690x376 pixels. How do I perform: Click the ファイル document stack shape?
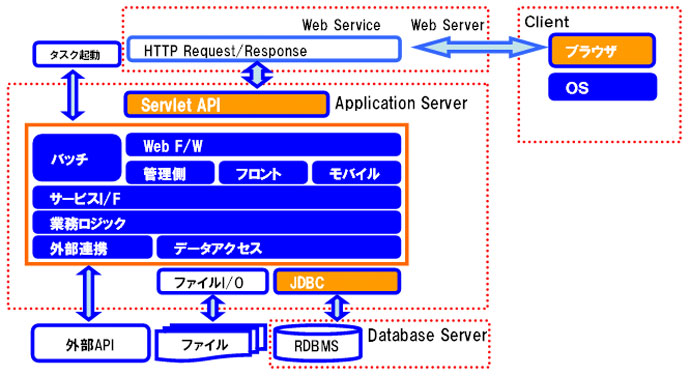[x=211, y=343]
